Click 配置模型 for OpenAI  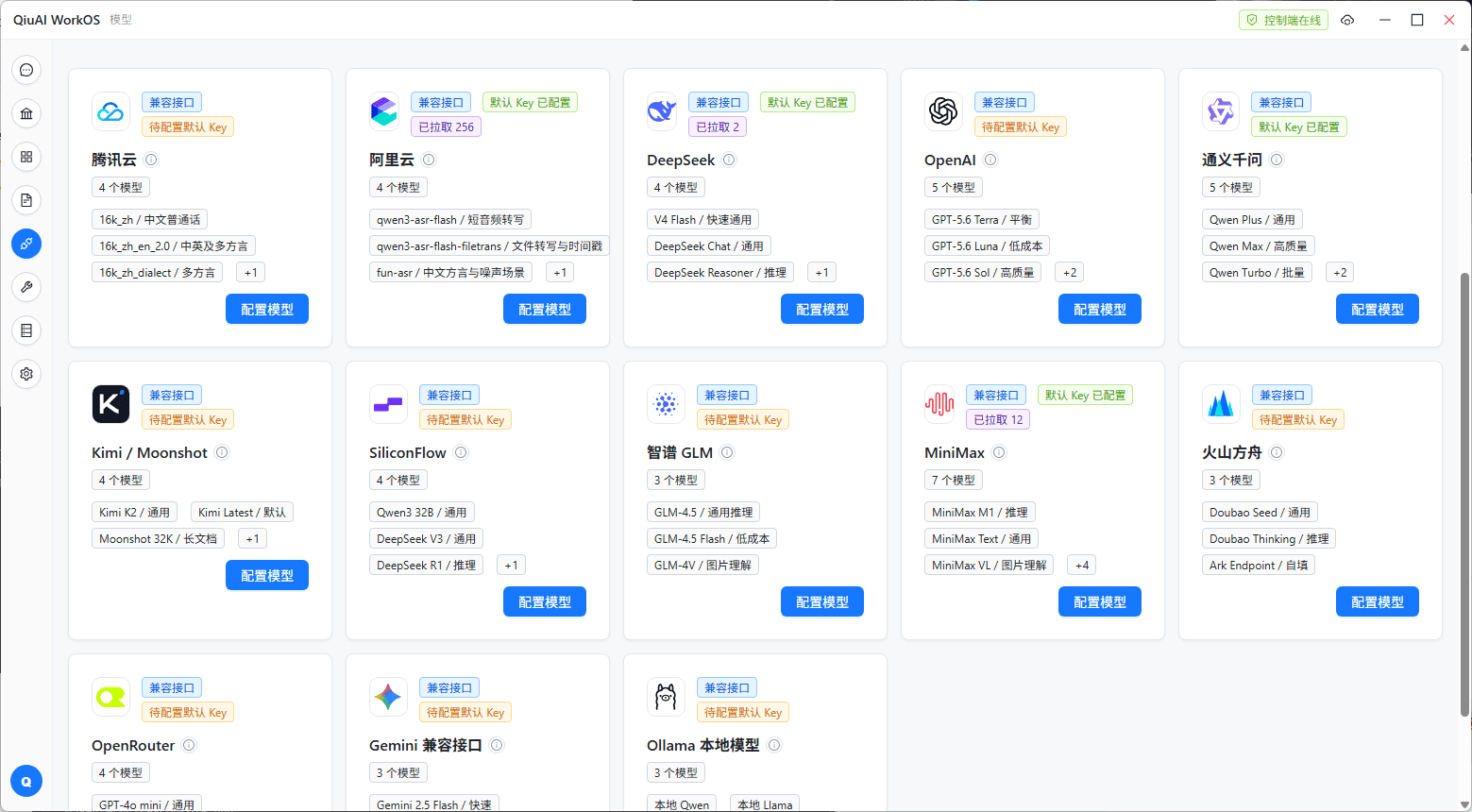(1100, 309)
